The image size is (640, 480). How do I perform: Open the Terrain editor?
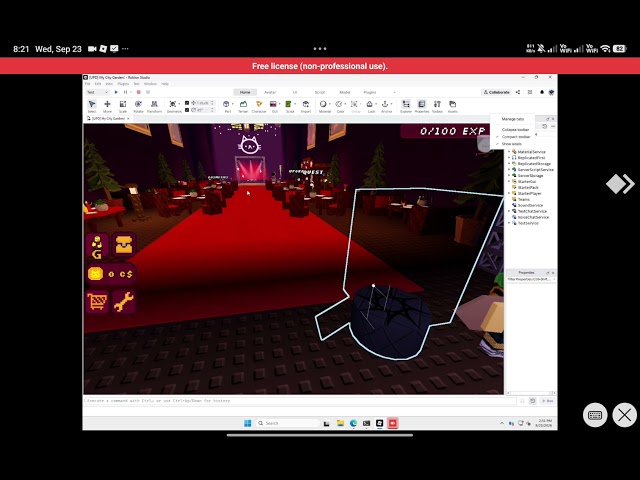point(243,106)
